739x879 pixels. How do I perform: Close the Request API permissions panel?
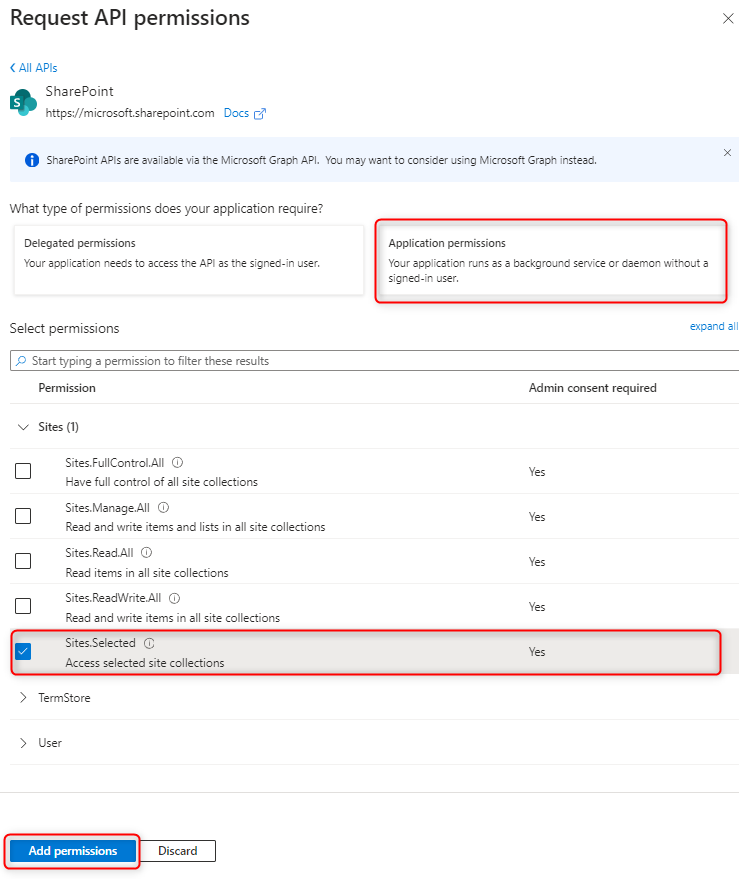click(x=728, y=18)
